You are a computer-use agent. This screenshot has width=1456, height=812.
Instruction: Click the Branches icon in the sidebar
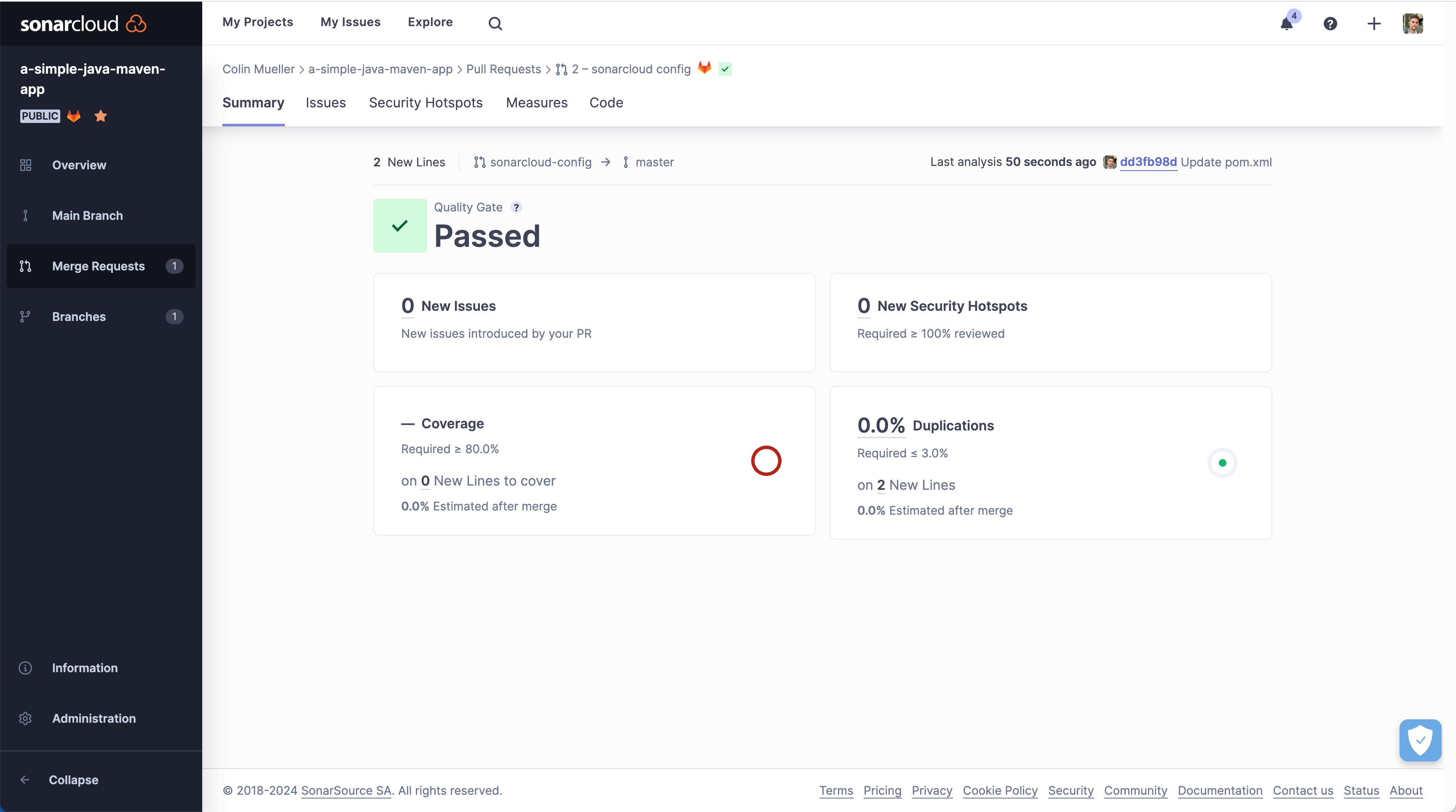25,316
